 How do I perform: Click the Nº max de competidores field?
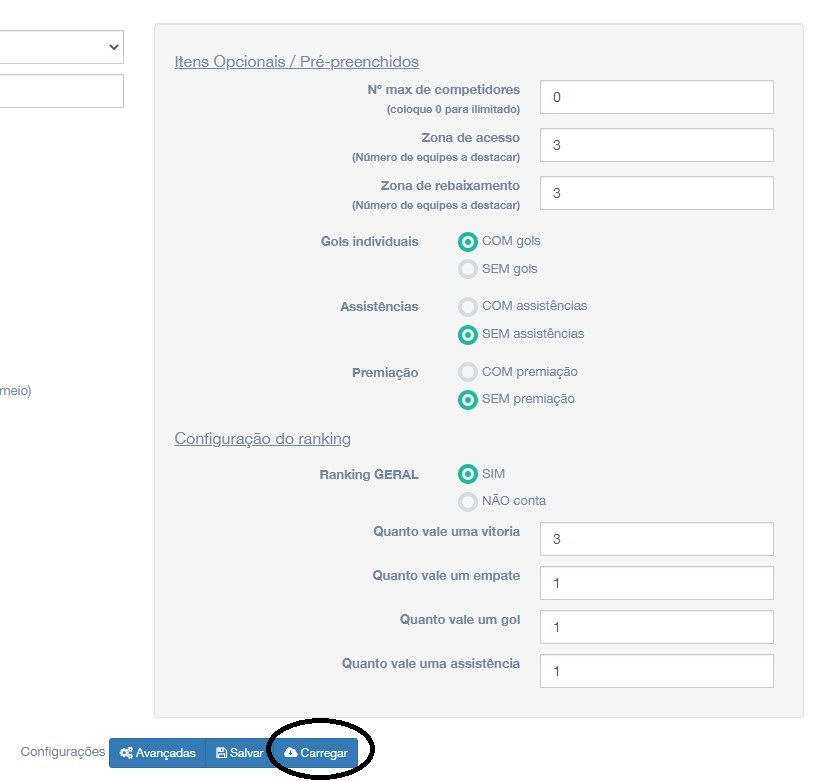click(x=656, y=97)
